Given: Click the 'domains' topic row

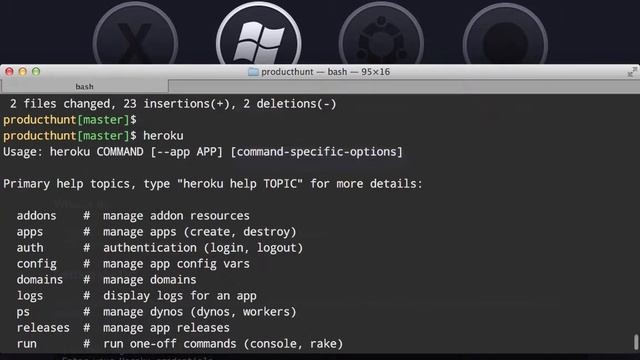Looking at the screenshot, I should [107, 280].
